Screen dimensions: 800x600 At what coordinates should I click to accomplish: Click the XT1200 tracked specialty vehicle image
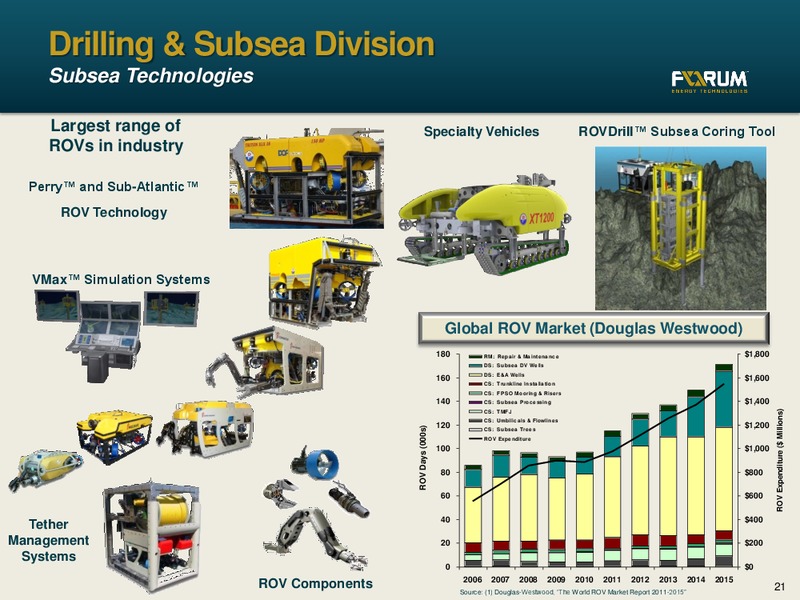[x=484, y=223]
